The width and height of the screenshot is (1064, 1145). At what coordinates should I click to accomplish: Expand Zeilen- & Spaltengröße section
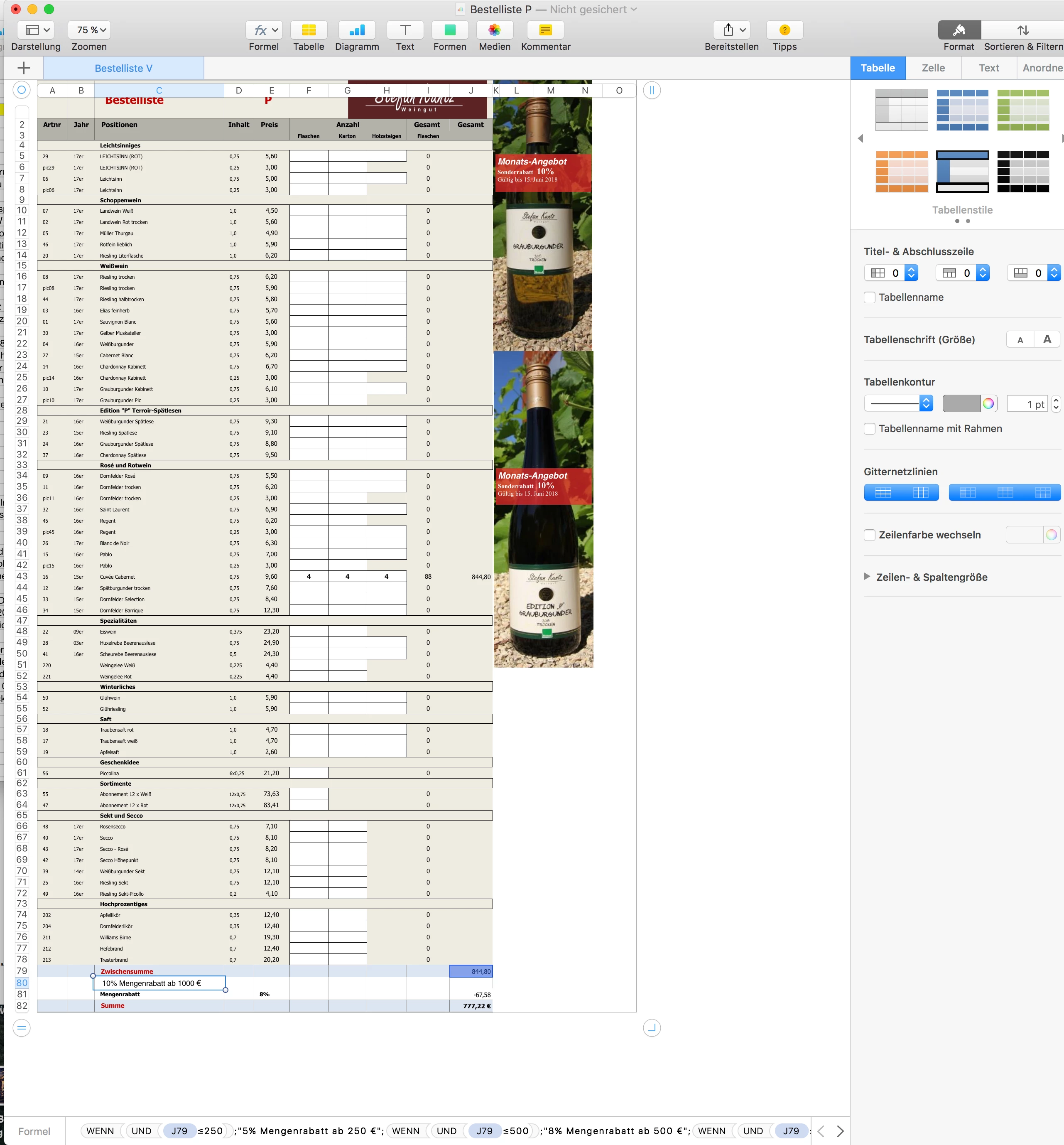click(x=867, y=577)
